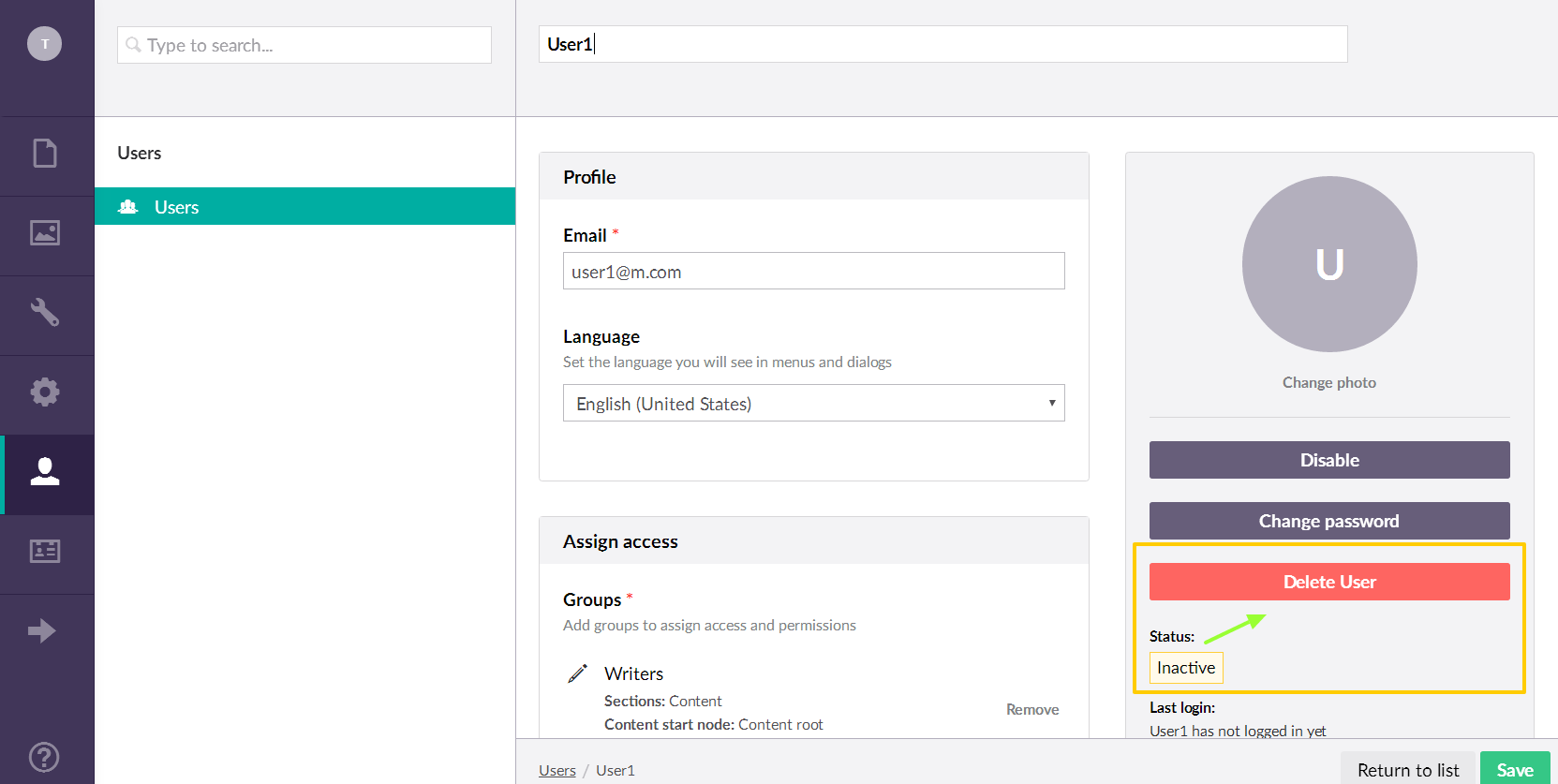Select Users item in the tree

176,207
